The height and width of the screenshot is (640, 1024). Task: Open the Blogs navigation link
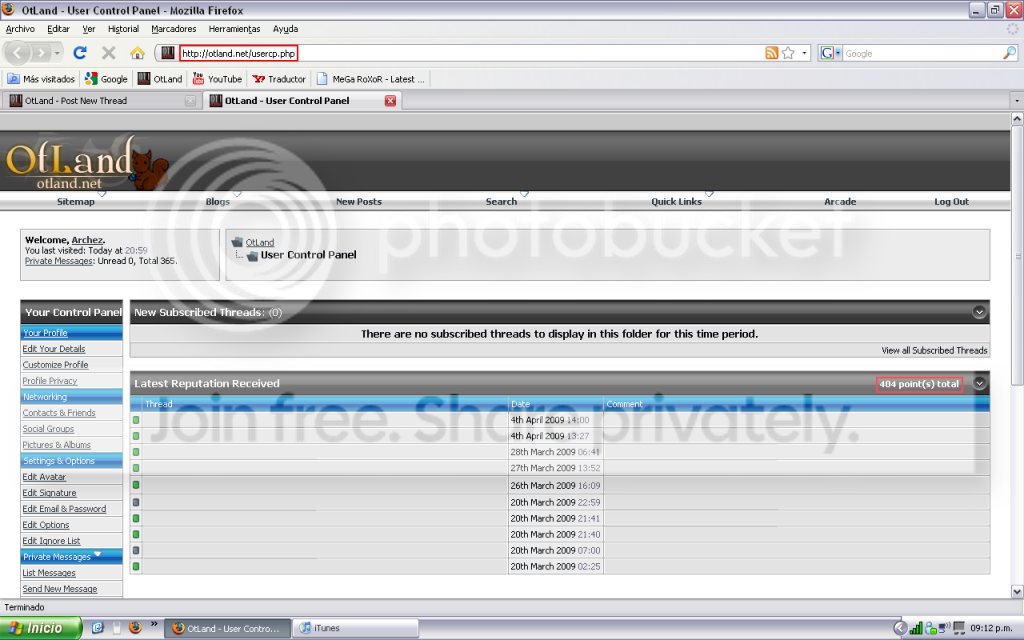click(x=217, y=202)
